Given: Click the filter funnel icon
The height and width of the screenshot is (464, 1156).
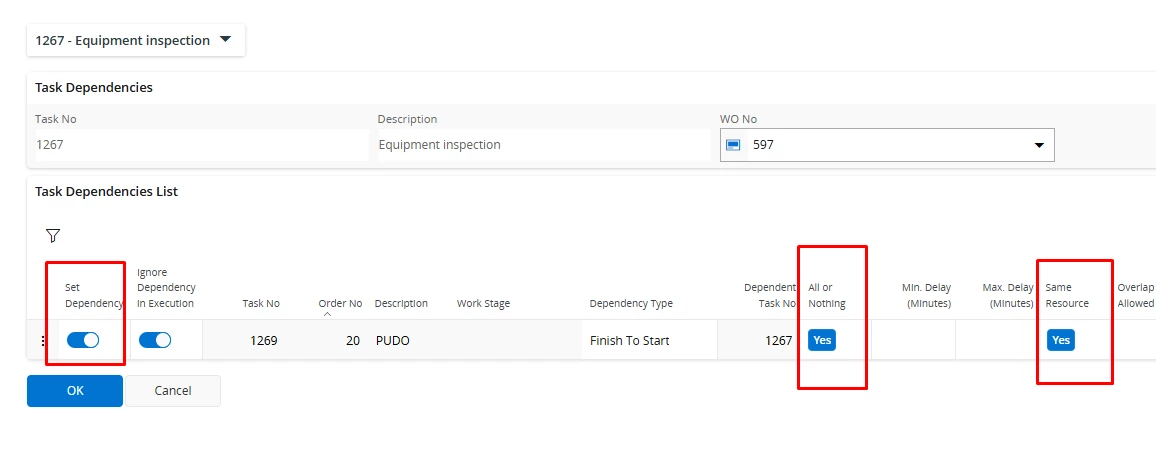Looking at the screenshot, I should click(x=53, y=236).
